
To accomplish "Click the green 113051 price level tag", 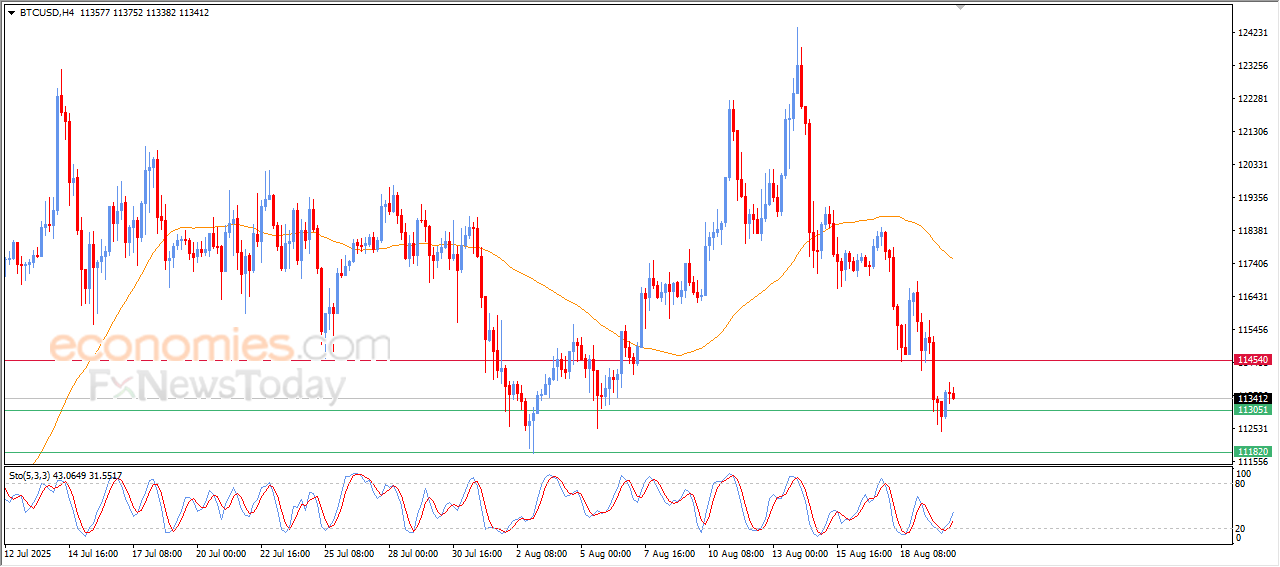I will tap(1253, 410).
